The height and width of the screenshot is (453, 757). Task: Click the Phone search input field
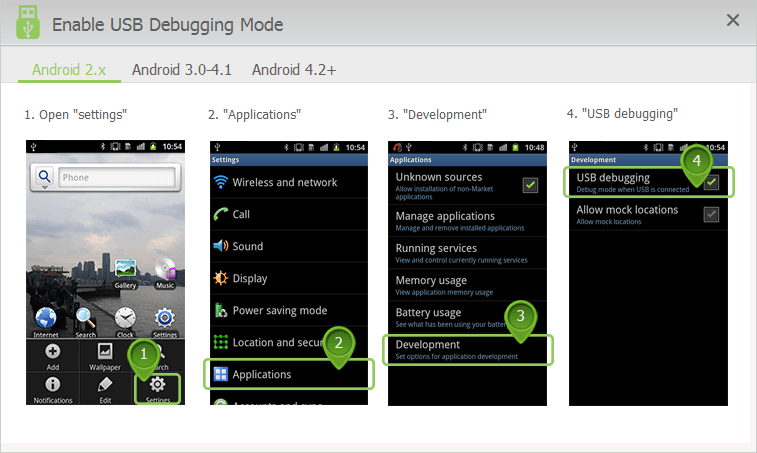117,177
